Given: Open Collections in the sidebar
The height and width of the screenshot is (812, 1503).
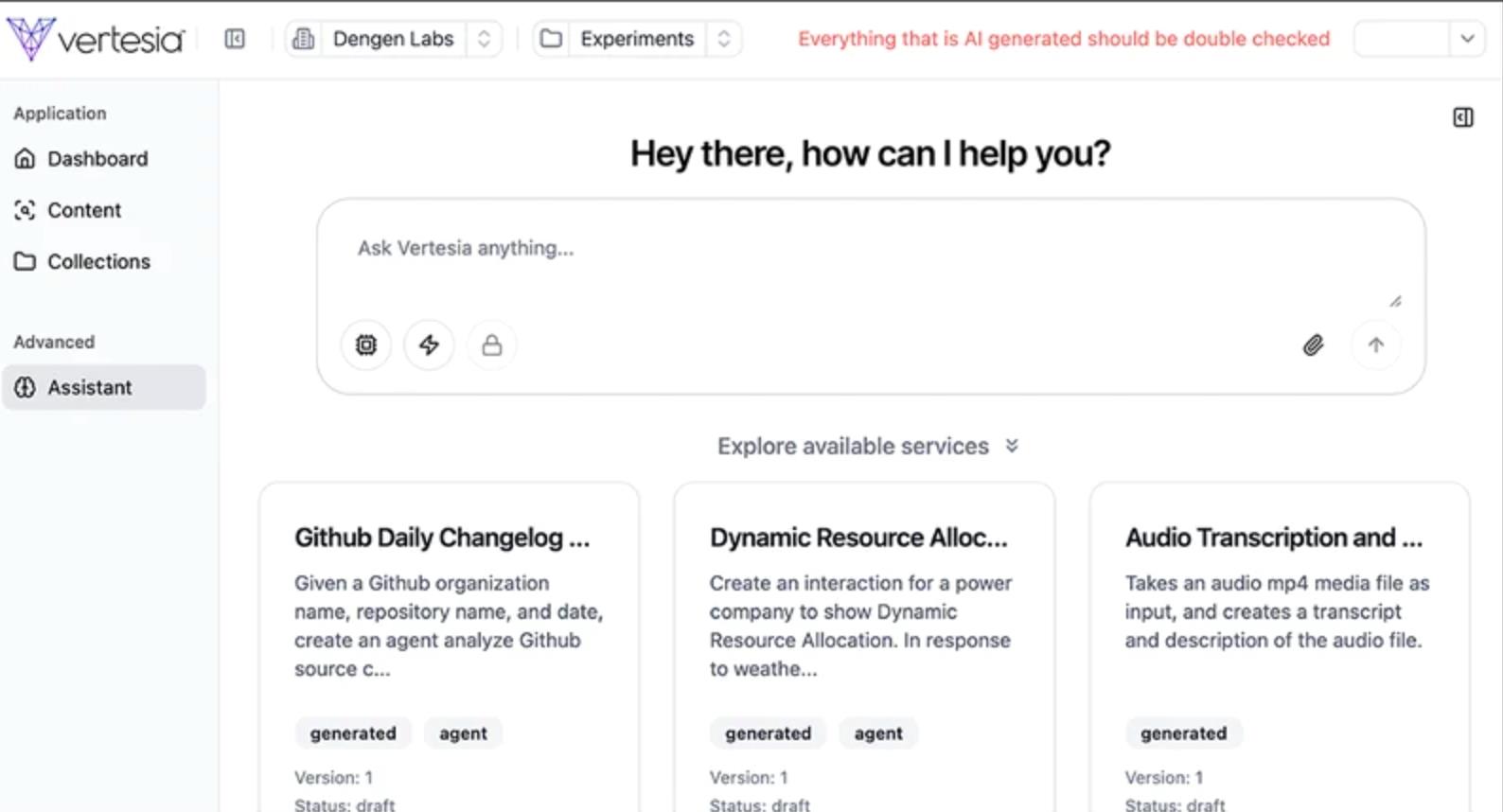Looking at the screenshot, I should point(98,261).
